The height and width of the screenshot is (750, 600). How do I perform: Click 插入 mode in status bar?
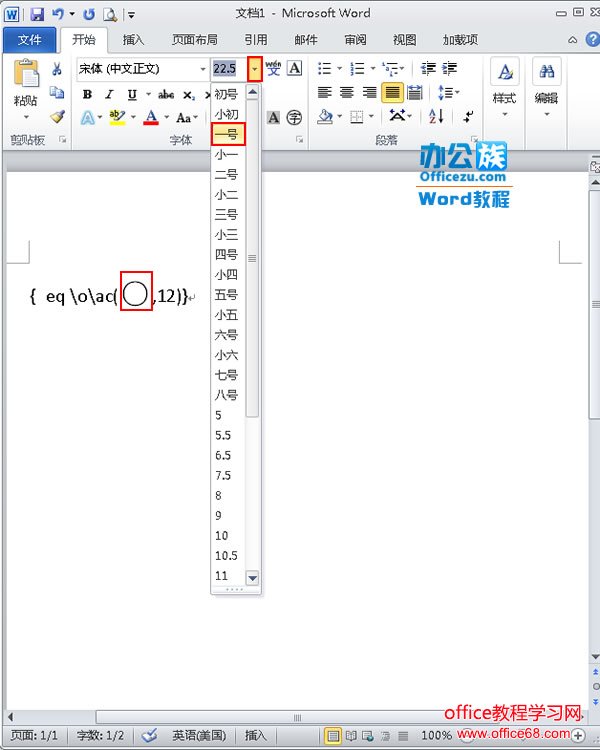coord(256,735)
